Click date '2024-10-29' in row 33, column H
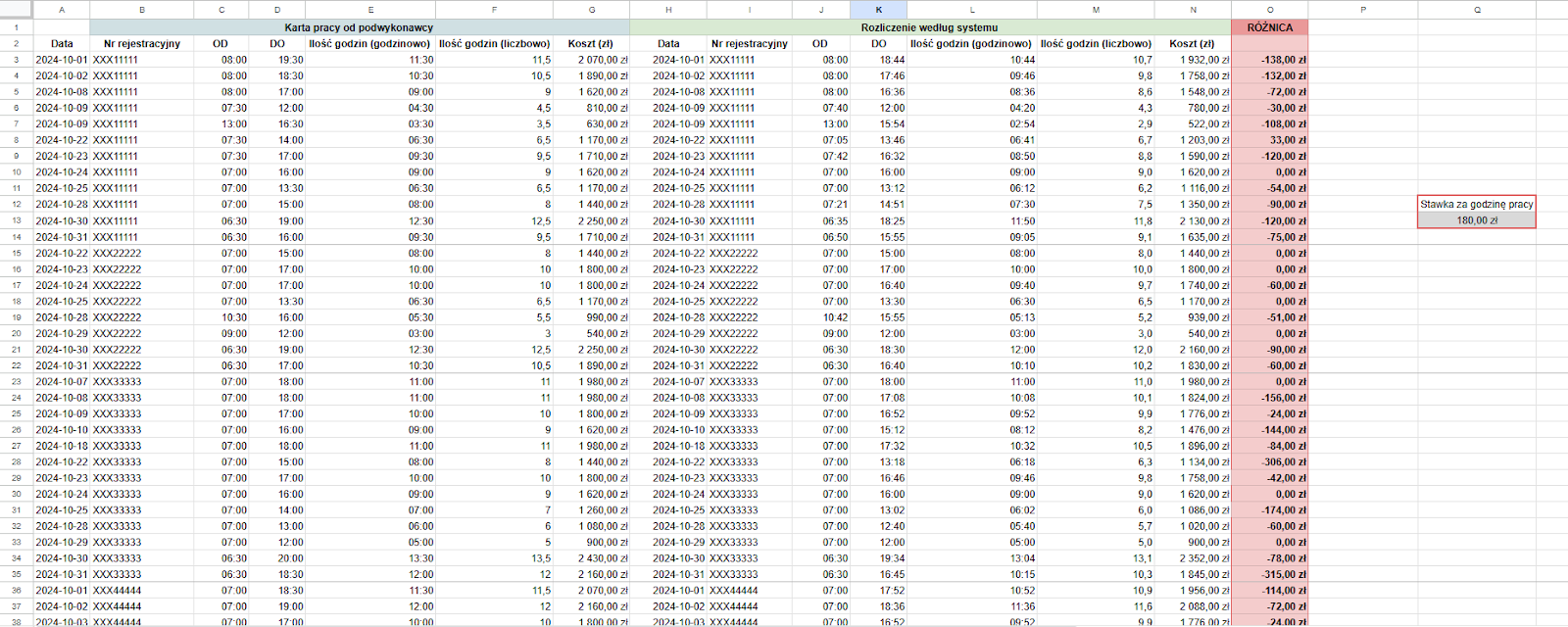 pos(668,542)
